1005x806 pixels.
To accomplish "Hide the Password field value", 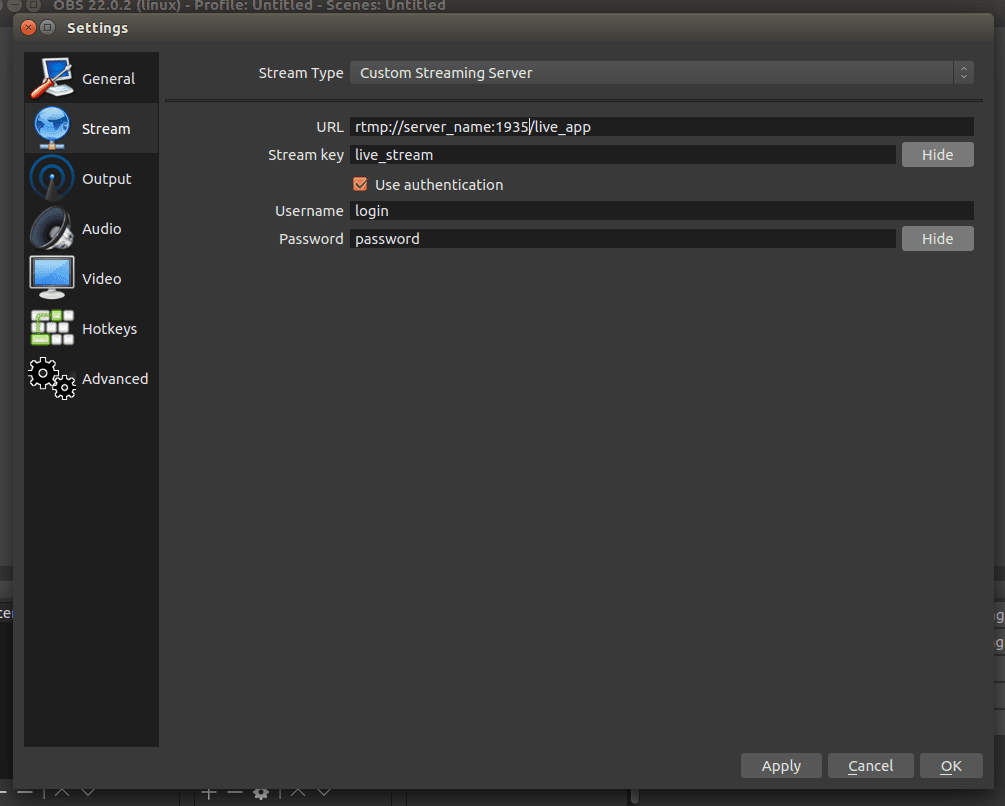I will [937, 239].
